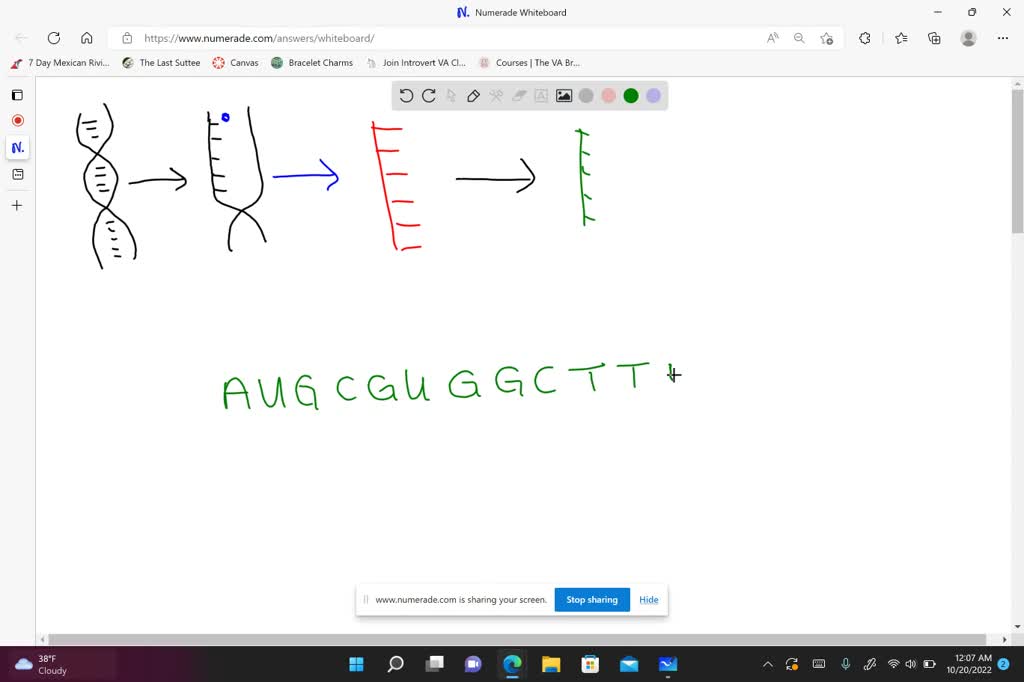Open the browser settings menu via three dots

(x=1003, y=37)
